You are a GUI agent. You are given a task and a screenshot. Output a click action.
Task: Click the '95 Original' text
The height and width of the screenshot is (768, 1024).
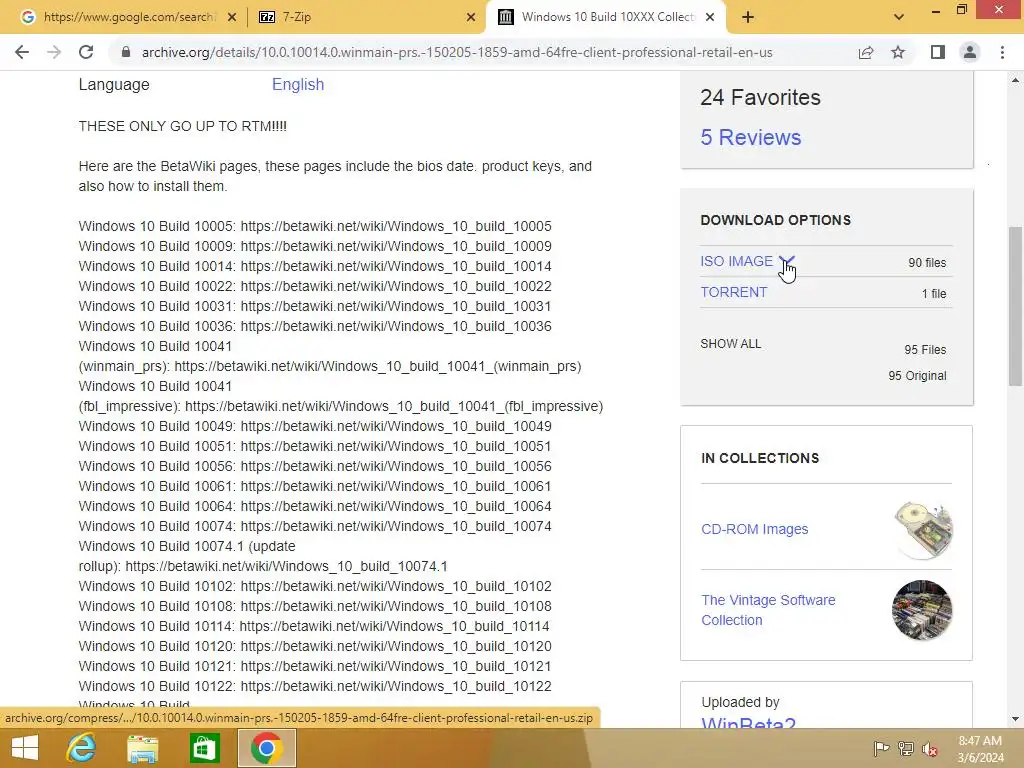click(917, 376)
